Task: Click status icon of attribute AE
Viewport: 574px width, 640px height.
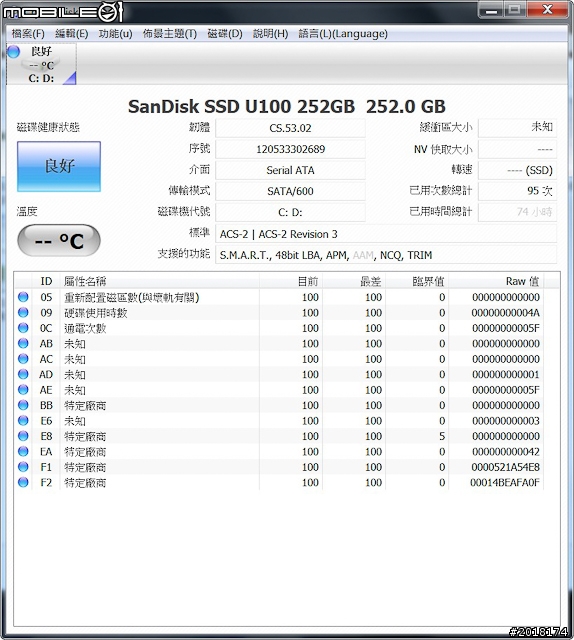Action: pos(23,390)
